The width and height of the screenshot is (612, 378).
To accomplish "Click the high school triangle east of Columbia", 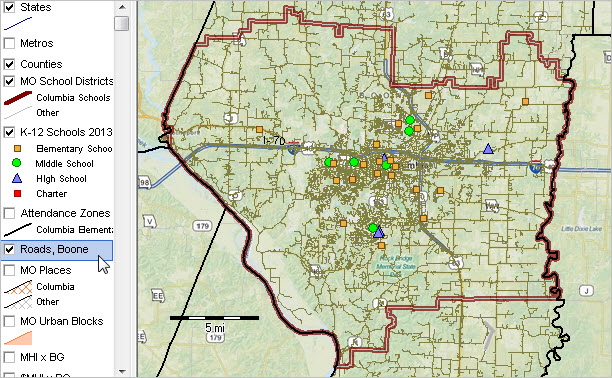I will (x=488, y=149).
